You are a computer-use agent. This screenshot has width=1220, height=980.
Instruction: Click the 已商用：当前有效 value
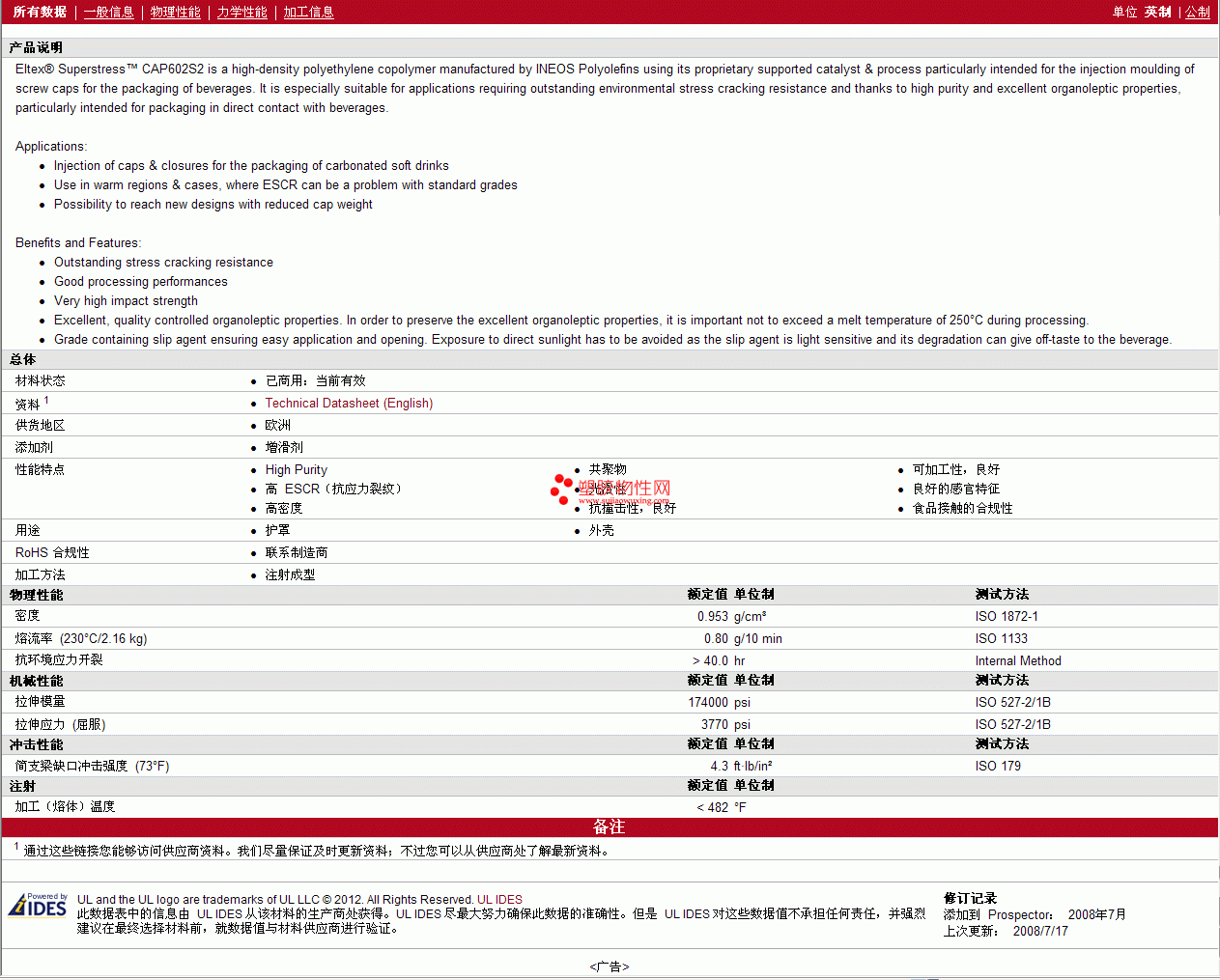(x=315, y=380)
